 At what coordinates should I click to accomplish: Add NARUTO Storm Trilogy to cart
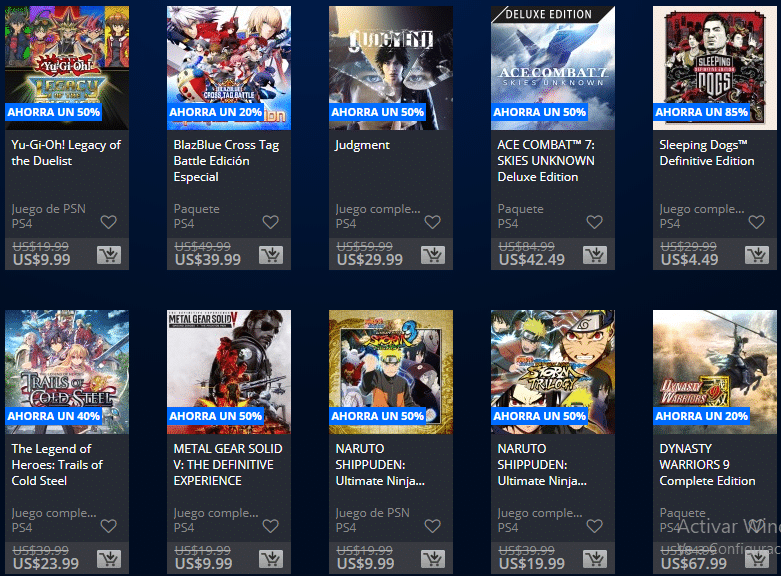(x=595, y=559)
